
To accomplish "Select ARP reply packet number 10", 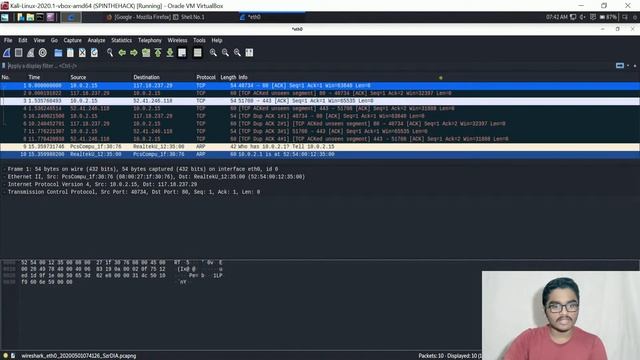I will 320,154.
